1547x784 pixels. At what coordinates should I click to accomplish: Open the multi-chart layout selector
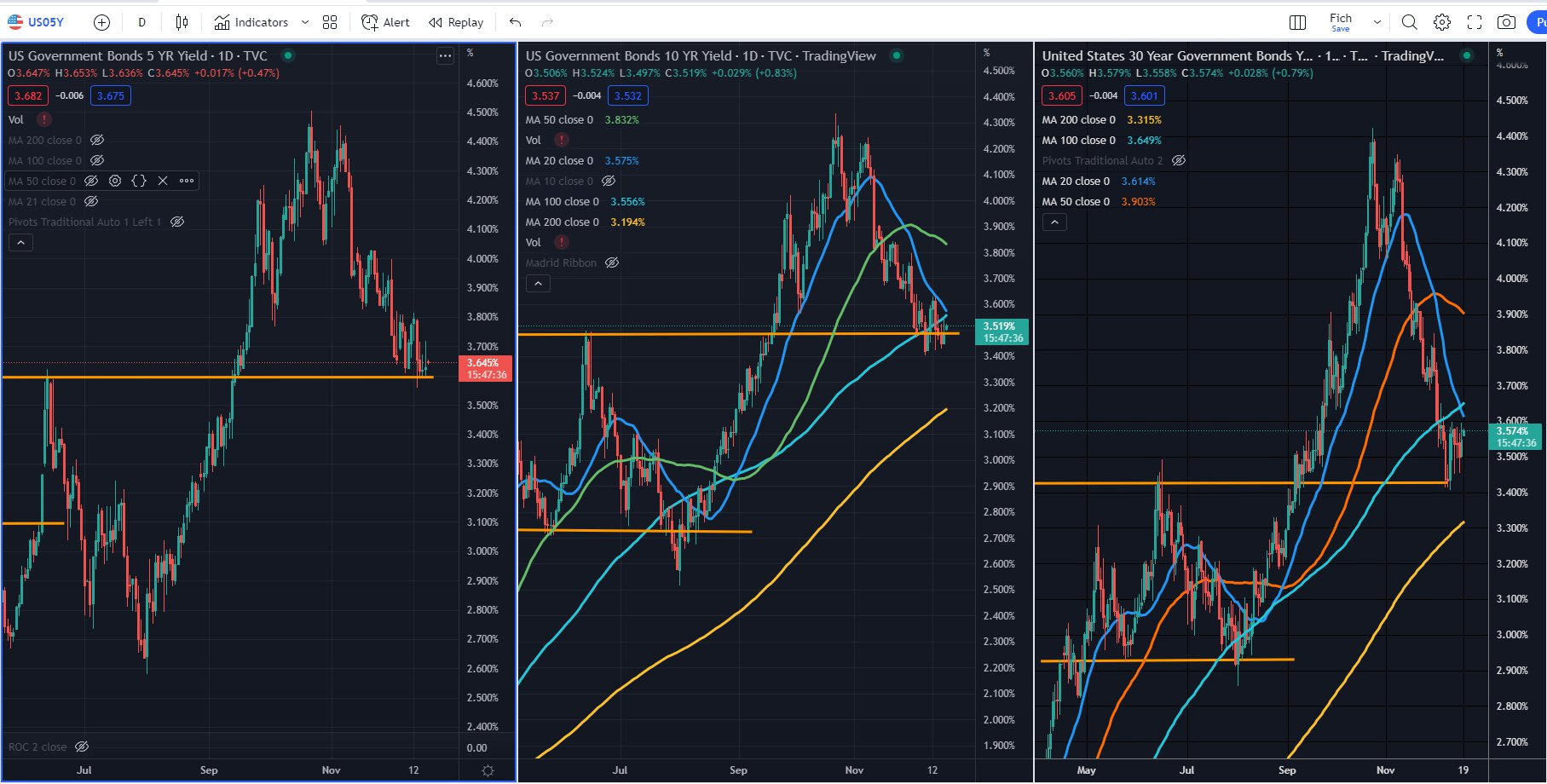pyautogui.click(x=1298, y=22)
